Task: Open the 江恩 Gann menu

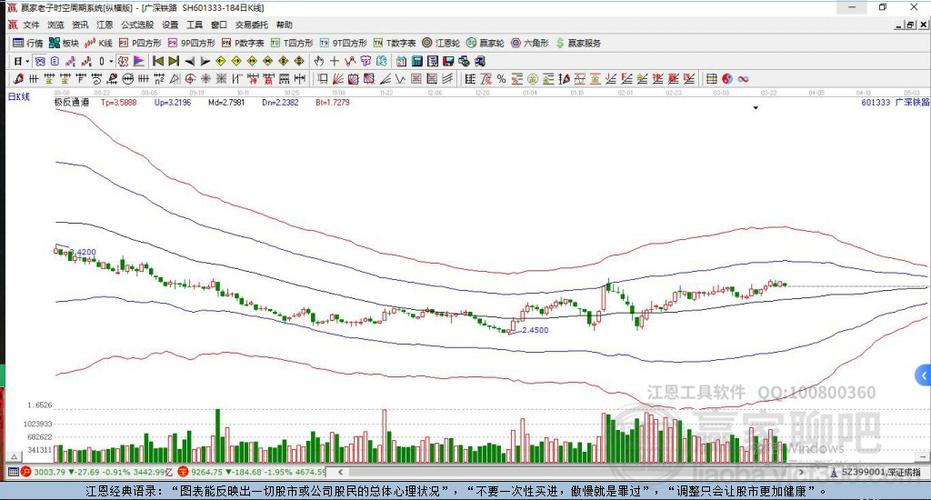Action: (105, 24)
